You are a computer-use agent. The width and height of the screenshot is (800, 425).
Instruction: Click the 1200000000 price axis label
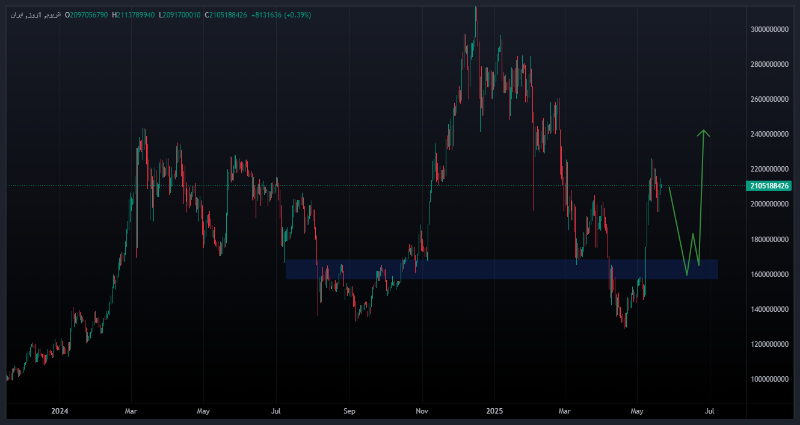[770, 344]
